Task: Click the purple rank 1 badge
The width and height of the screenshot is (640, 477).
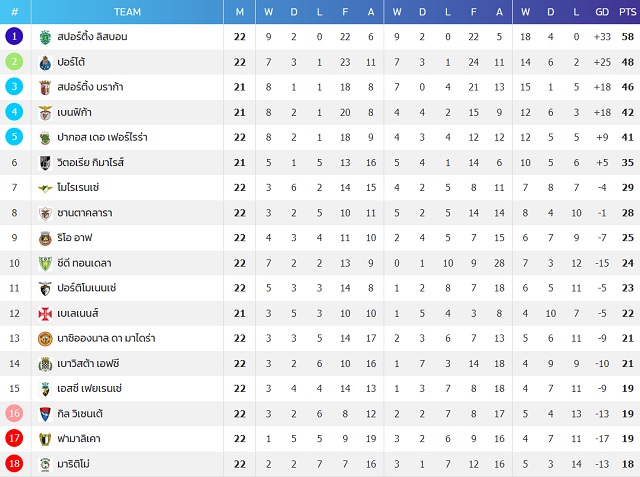Action: point(14,36)
